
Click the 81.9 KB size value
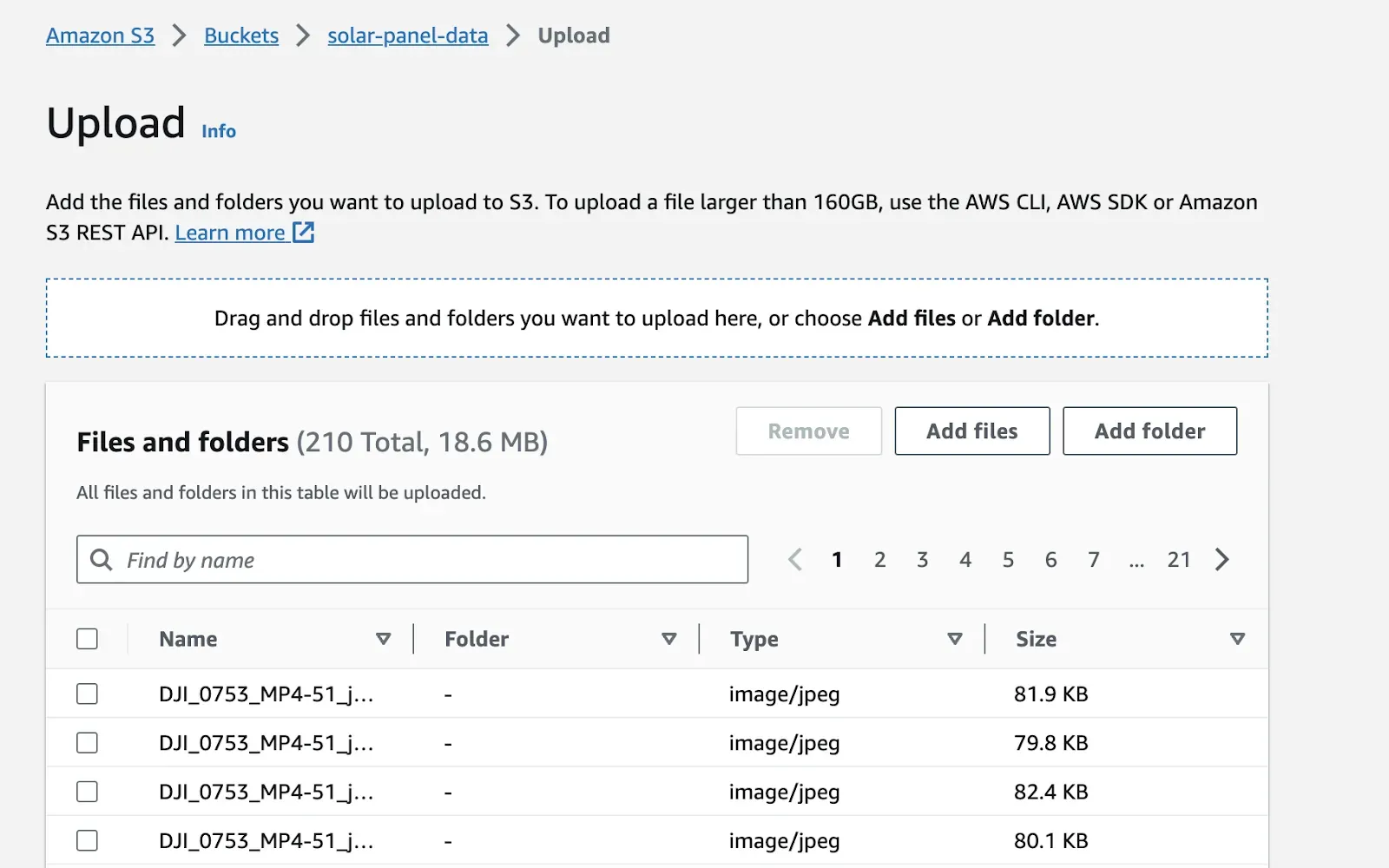1051,694
